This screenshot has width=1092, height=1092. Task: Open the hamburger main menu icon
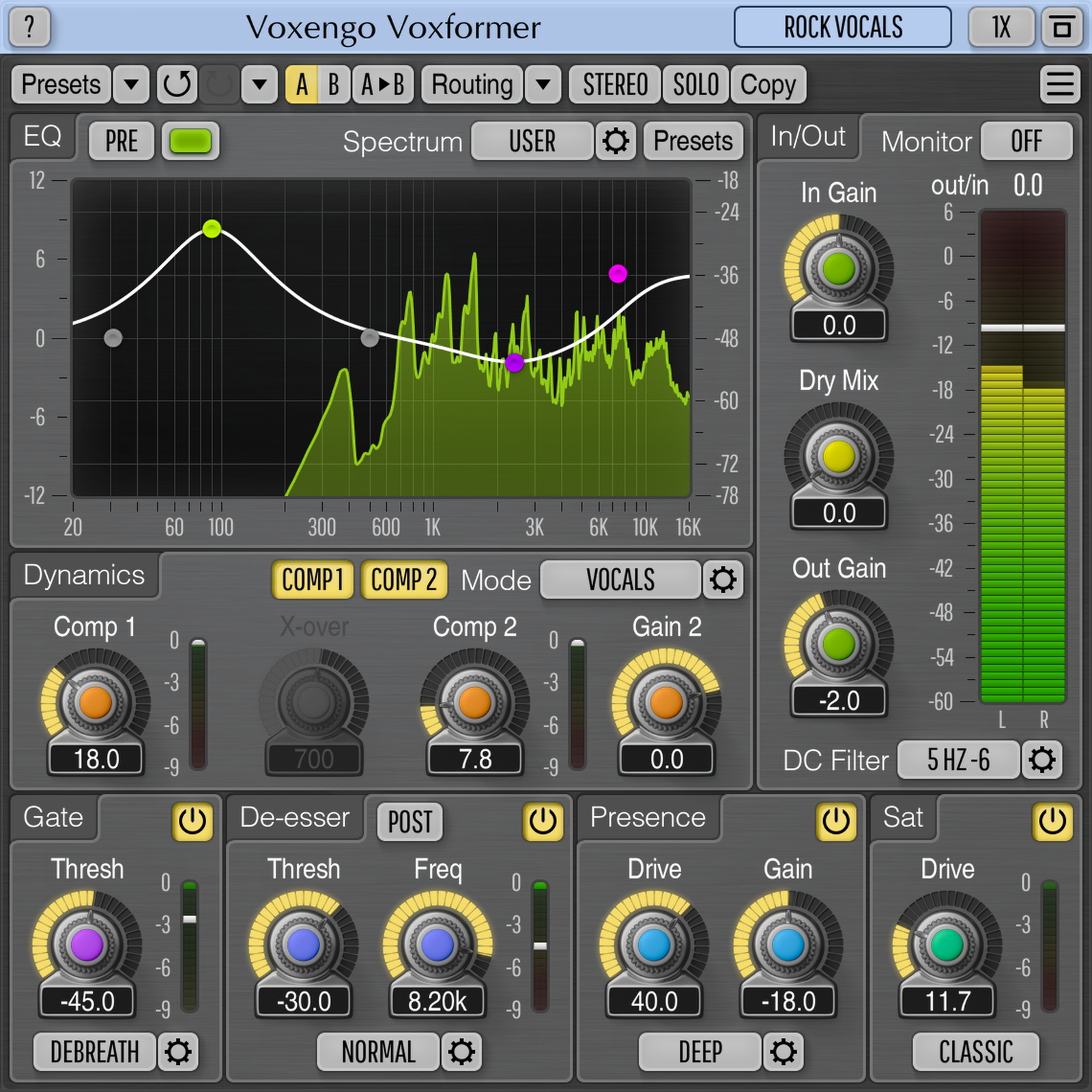click(x=1060, y=85)
